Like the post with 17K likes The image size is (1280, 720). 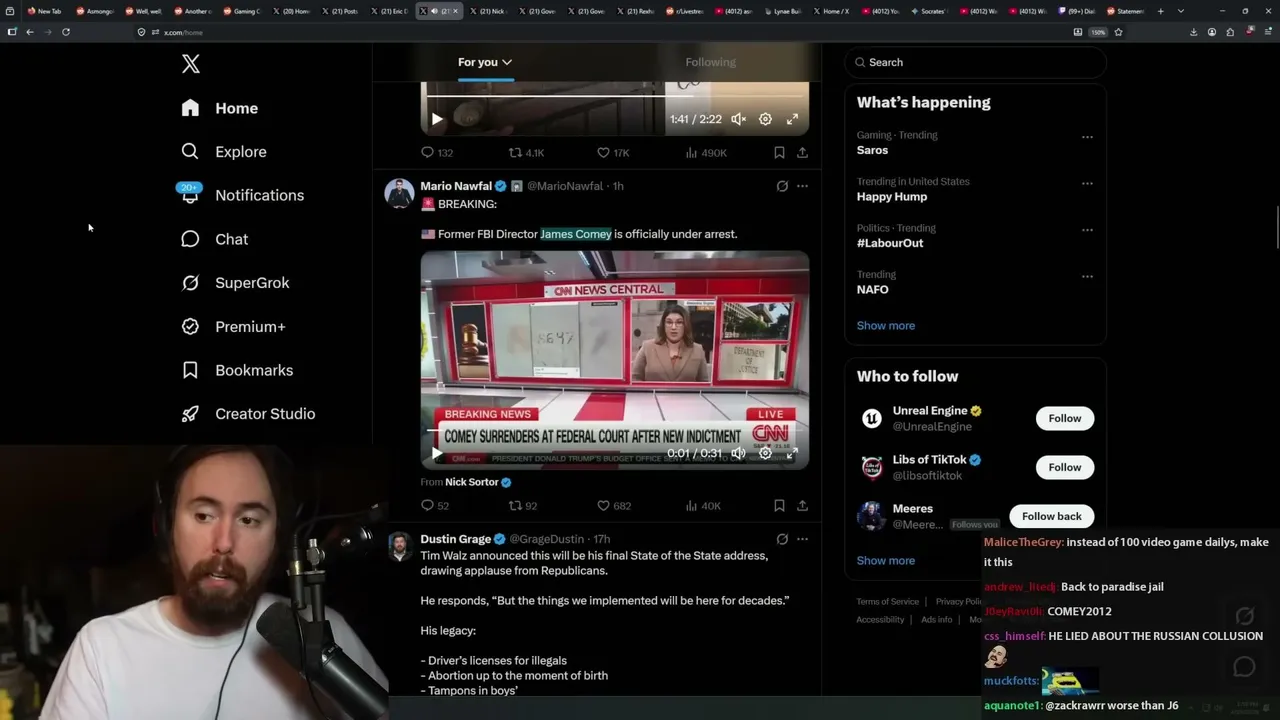click(603, 153)
